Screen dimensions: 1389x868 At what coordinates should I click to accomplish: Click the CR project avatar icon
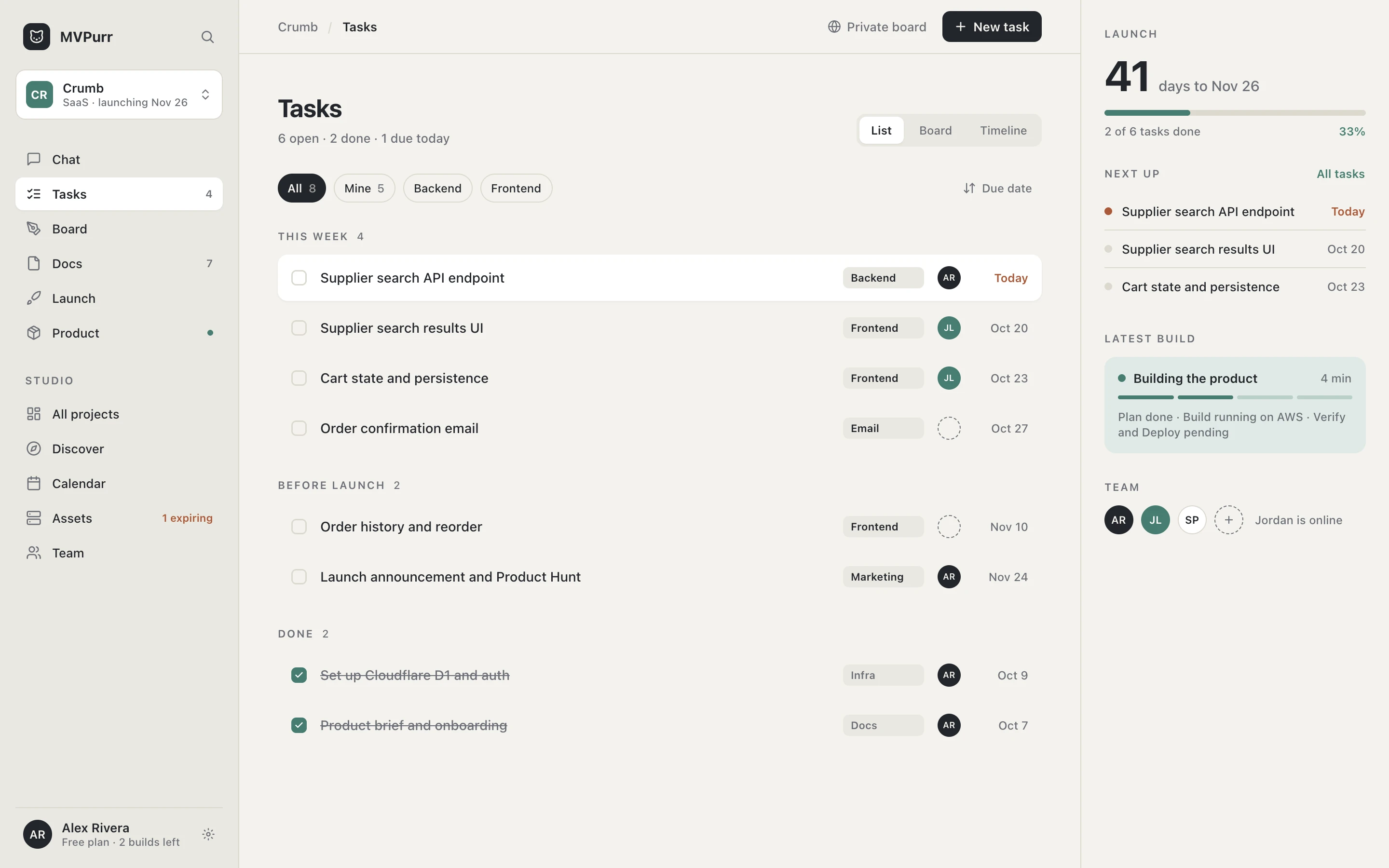coord(39,95)
